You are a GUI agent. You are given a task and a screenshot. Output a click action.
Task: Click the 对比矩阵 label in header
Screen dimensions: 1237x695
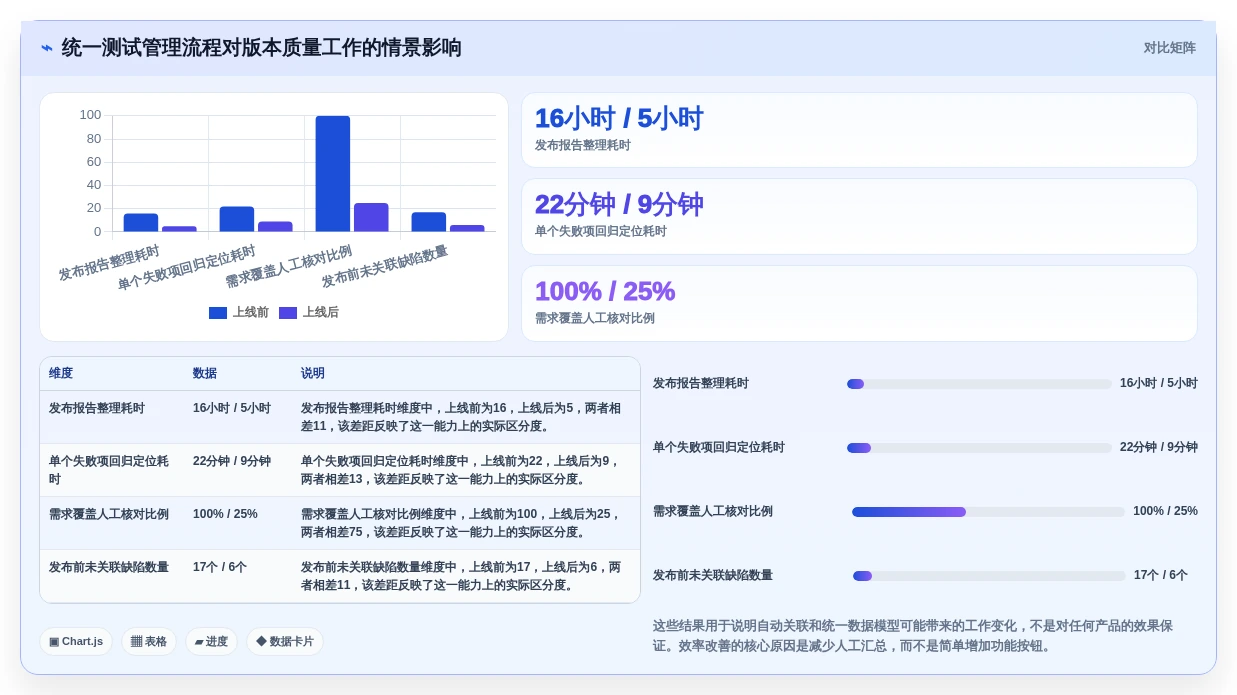1169,48
